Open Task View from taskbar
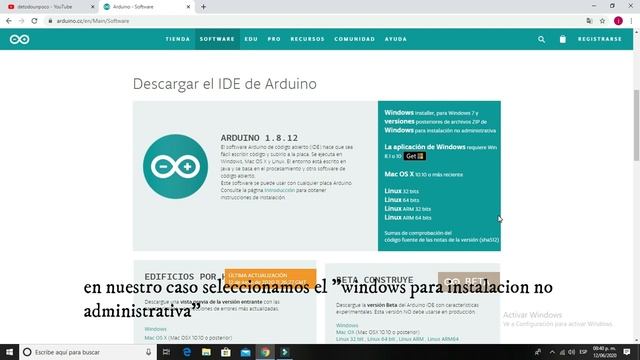This screenshot has width=640, height=360. pos(166,352)
